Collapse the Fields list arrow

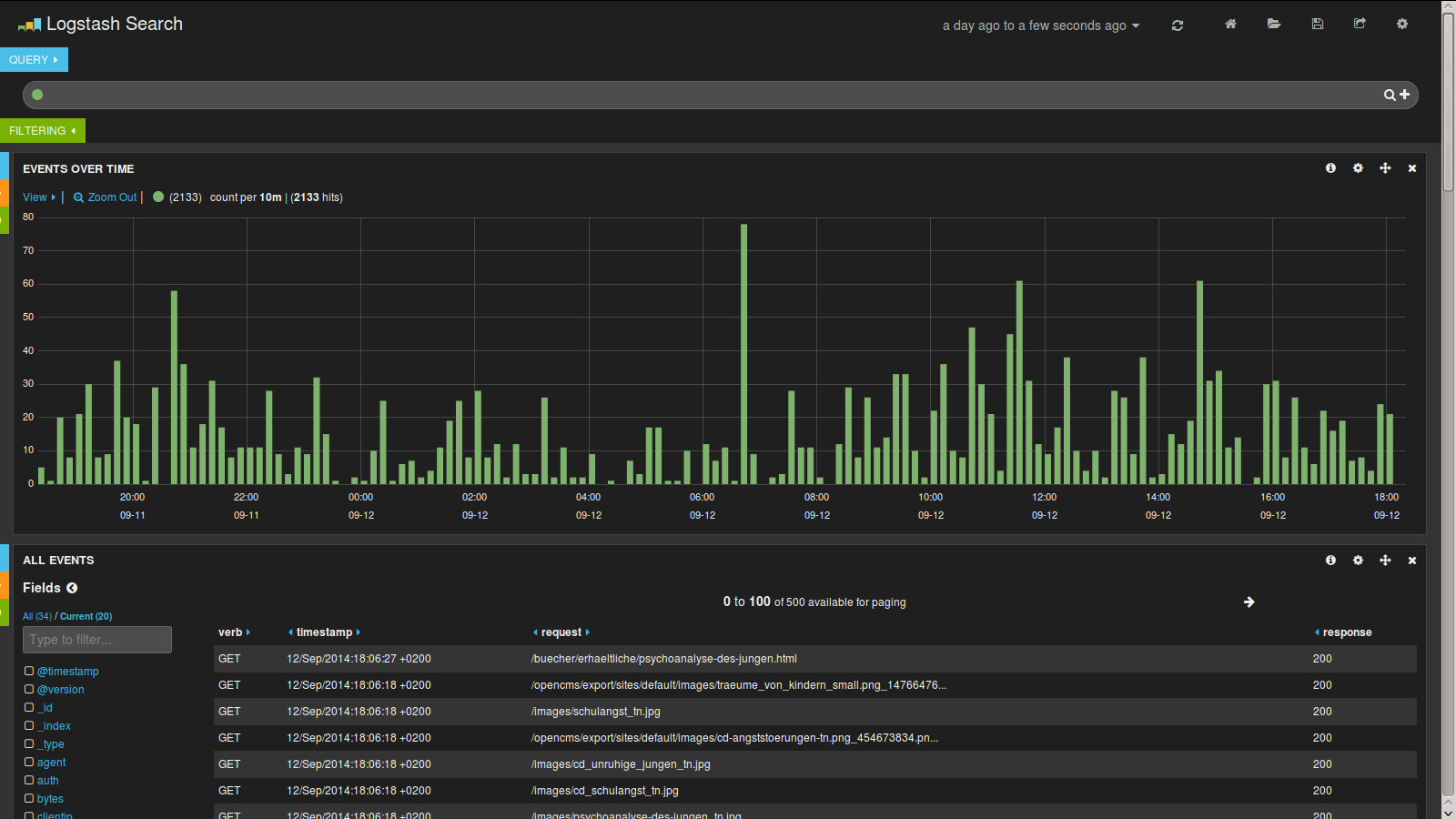[72, 588]
